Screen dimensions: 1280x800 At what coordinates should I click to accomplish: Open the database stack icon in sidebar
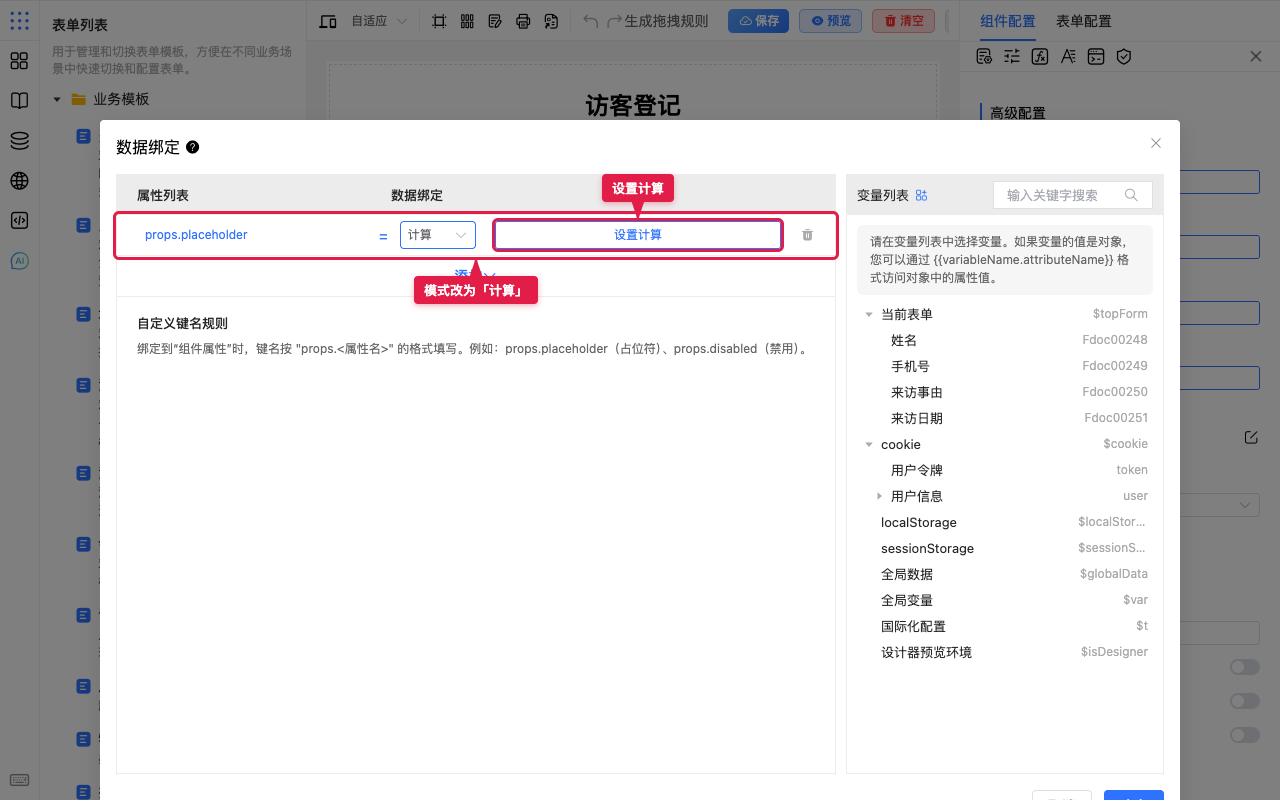(x=19, y=141)
